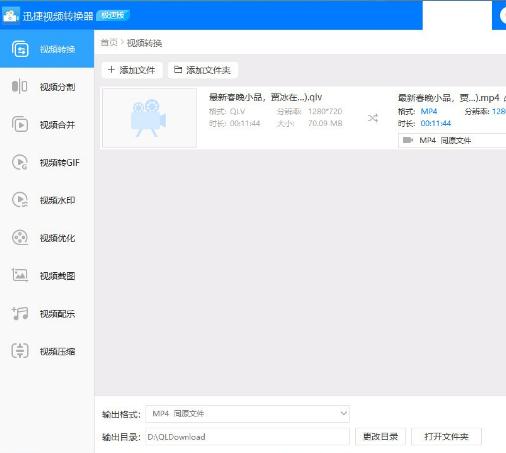Open the file's MP4 同原文件 format selector
Viewport: 506px width, 453px height.
[452, 140]
